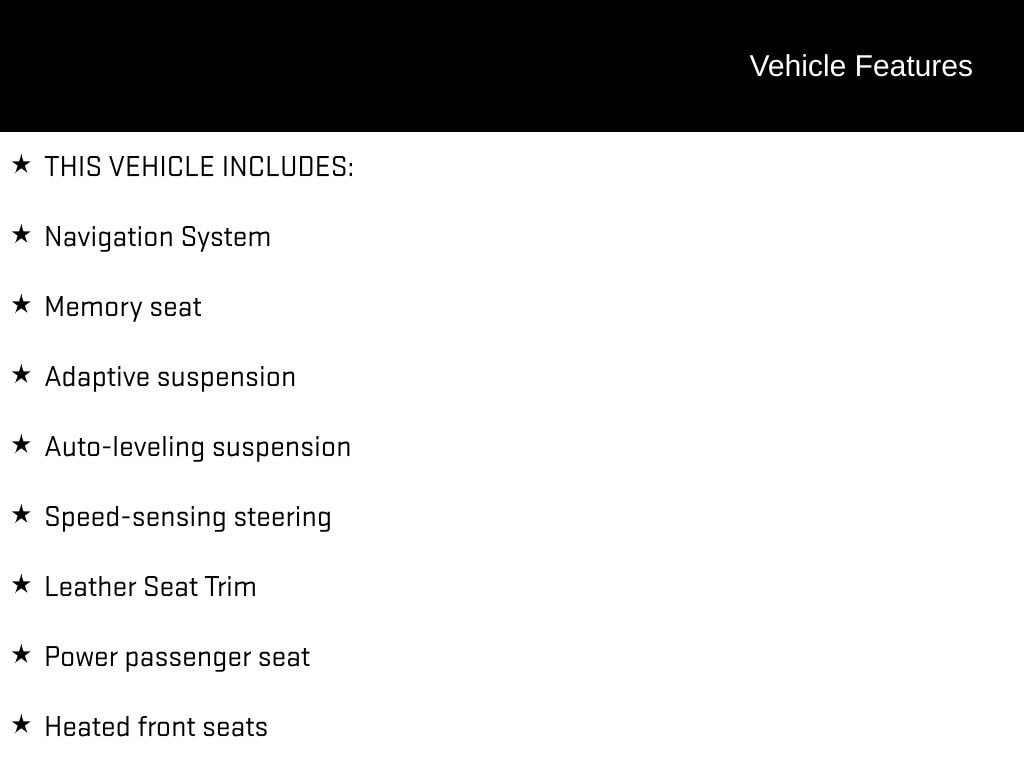Click the THIS VEHICLE INCLUDES heading text

tap(199, 167)
